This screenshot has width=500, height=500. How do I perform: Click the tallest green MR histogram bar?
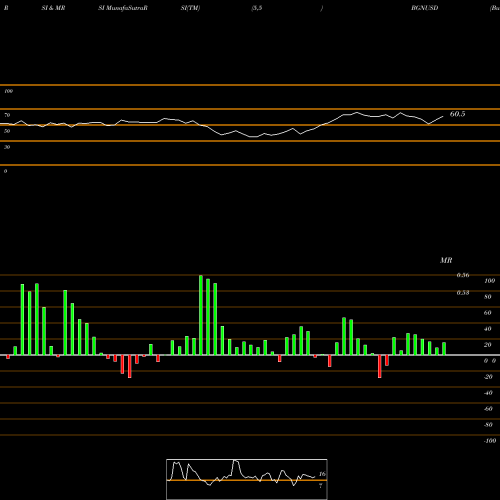coord(201,315)
